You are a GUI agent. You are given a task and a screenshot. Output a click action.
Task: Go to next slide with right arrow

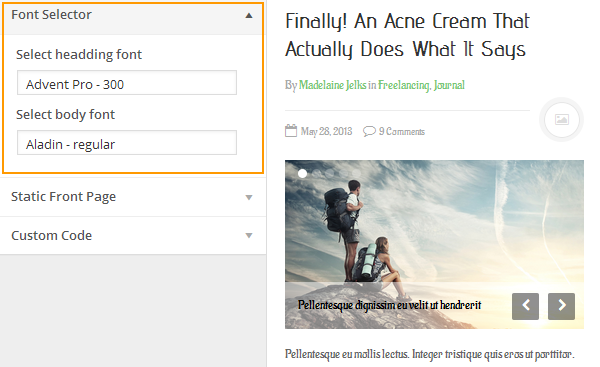561,306
